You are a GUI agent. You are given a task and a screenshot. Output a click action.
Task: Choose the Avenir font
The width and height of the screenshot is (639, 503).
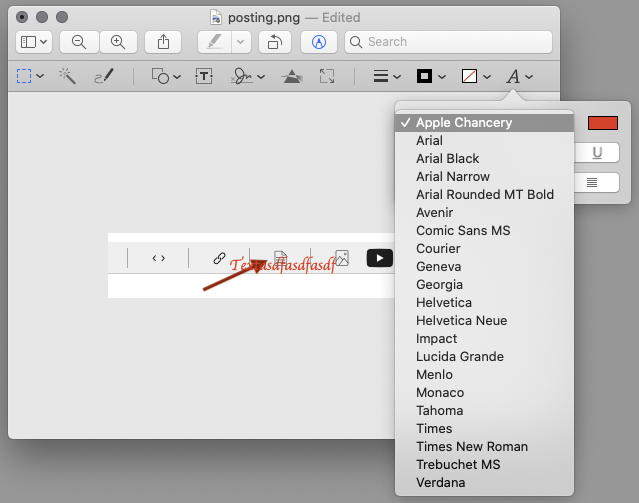point(485,212)
